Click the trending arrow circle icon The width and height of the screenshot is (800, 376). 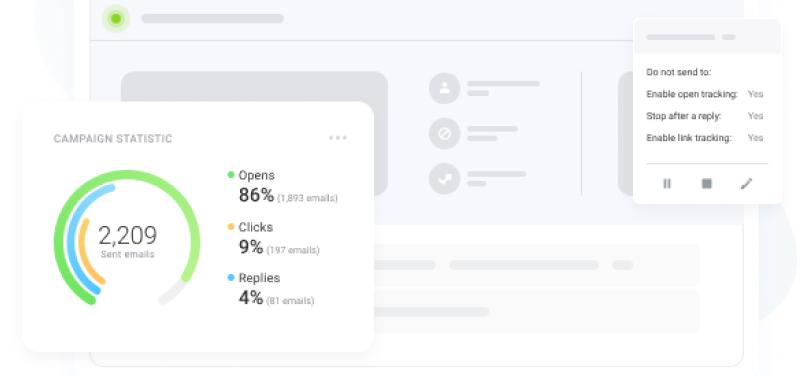click(444, 179)
